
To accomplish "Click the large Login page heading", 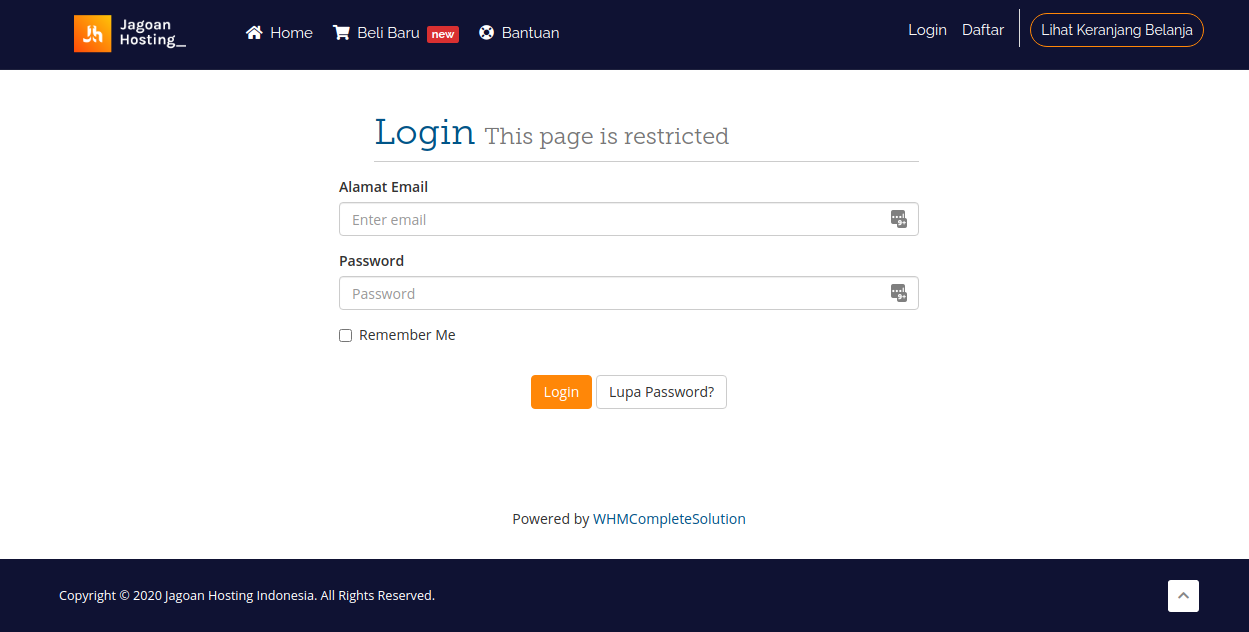I will (x=424, y=132).
